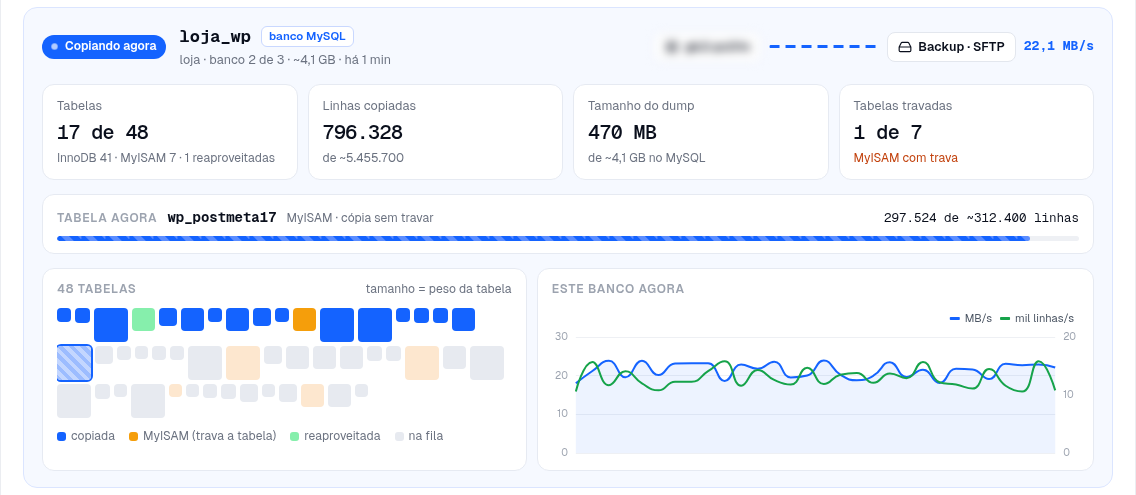Click the orange 'MyISAM (trava a tabela)' legend swatch
The height and width of the screenshot is (495, 1136).
(x=133, y=436)
